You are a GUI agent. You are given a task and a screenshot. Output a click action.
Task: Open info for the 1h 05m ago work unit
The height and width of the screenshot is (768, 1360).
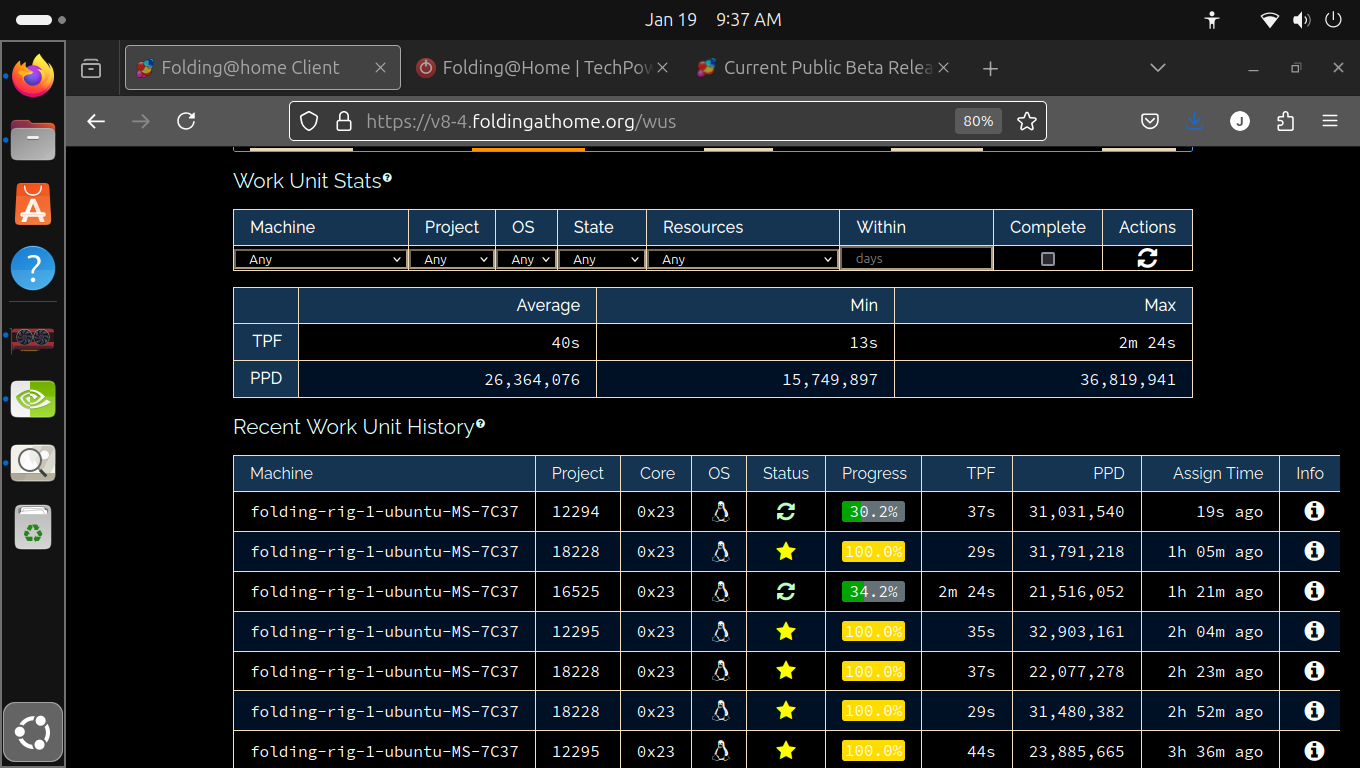pos(1314,551)
